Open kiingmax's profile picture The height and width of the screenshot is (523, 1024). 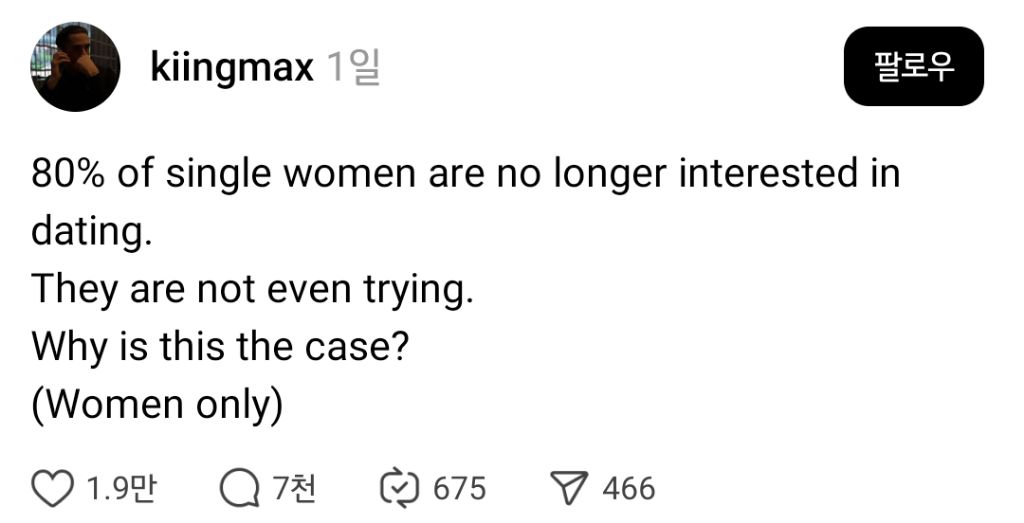(76, 67)
